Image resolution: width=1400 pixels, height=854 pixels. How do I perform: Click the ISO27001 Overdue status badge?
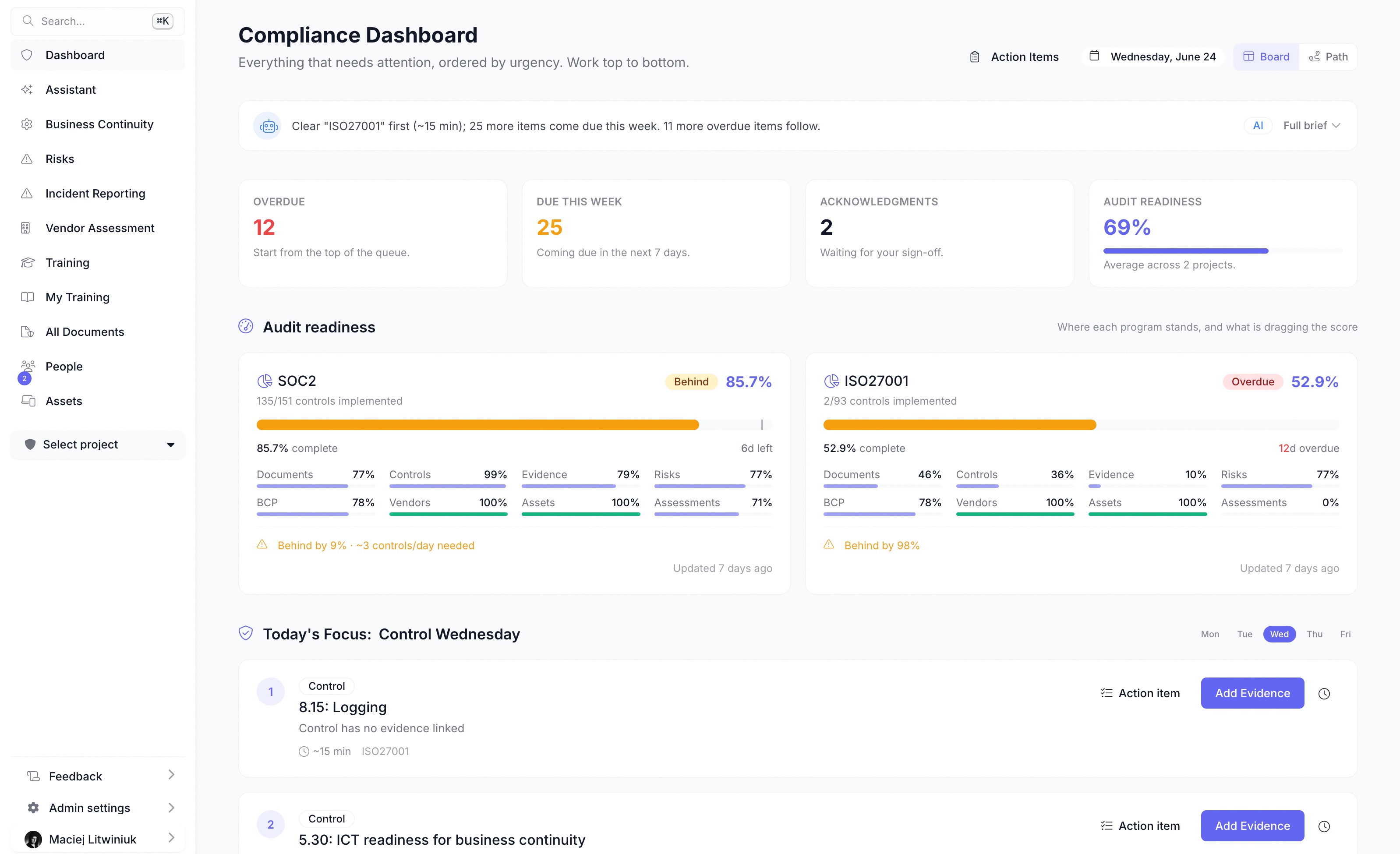tap(1253, 382)
